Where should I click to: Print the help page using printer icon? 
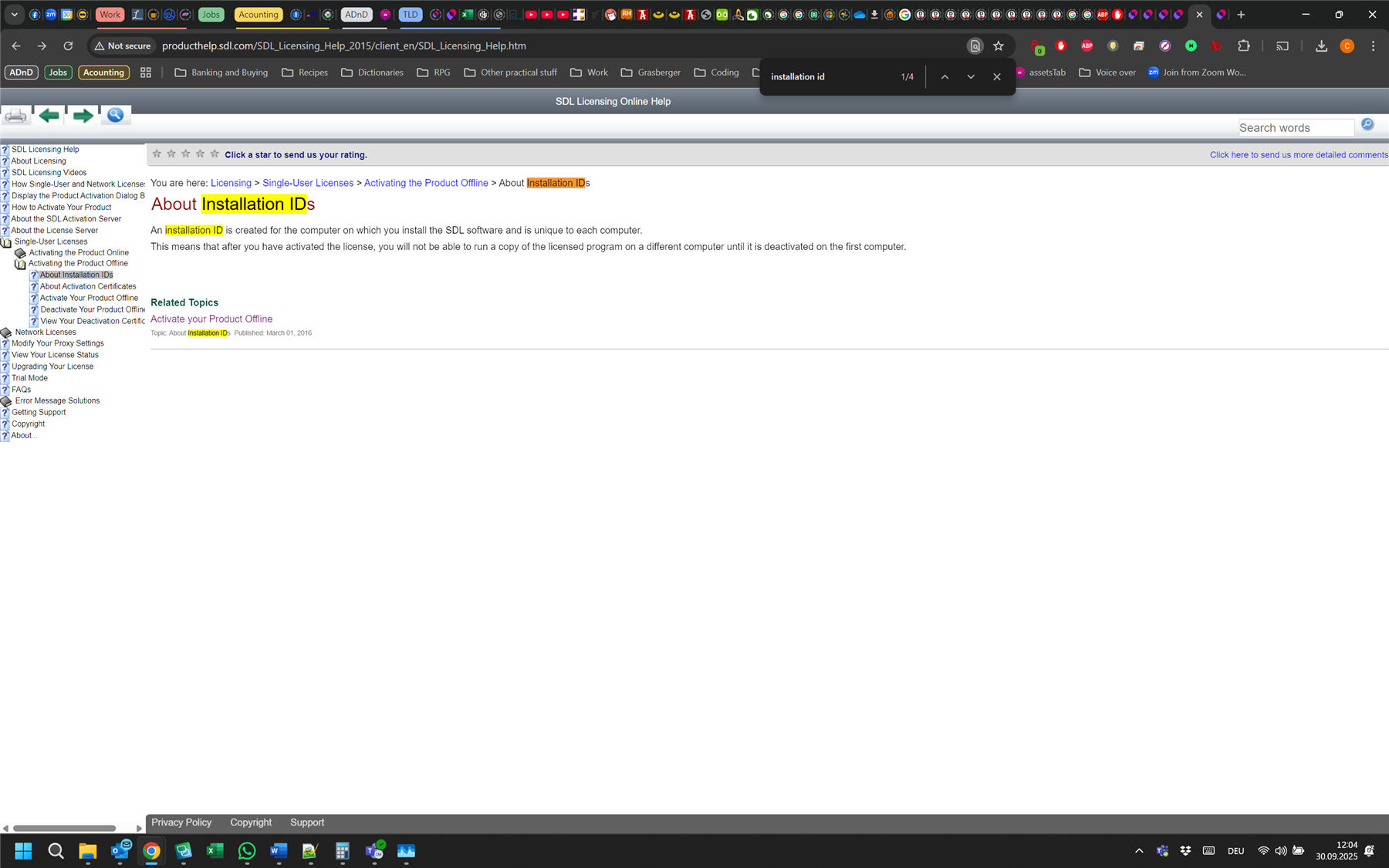pyautogui.click(x=15, y=115)
